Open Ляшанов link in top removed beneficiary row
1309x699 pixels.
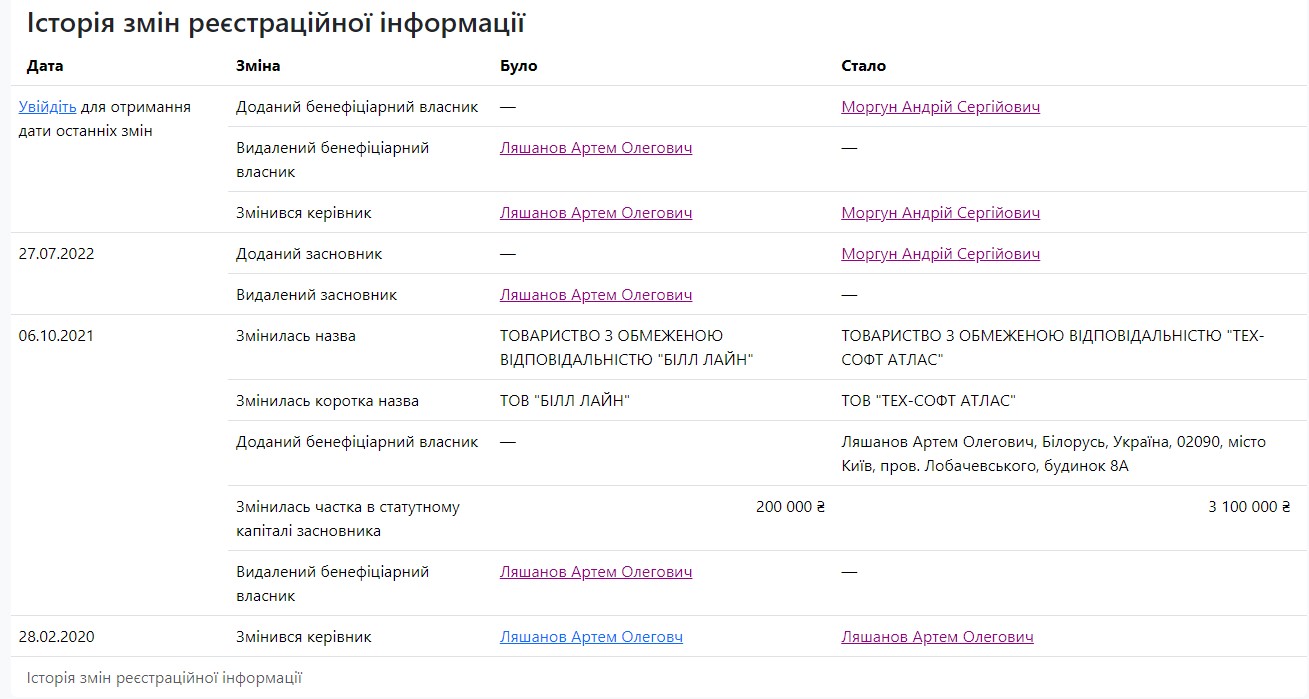(596, 148)
